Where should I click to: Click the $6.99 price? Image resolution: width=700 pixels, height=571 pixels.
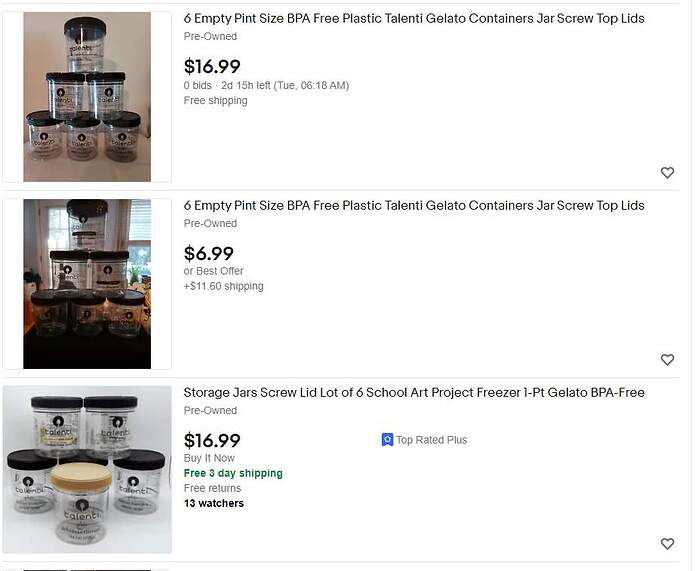coord(209,254)
